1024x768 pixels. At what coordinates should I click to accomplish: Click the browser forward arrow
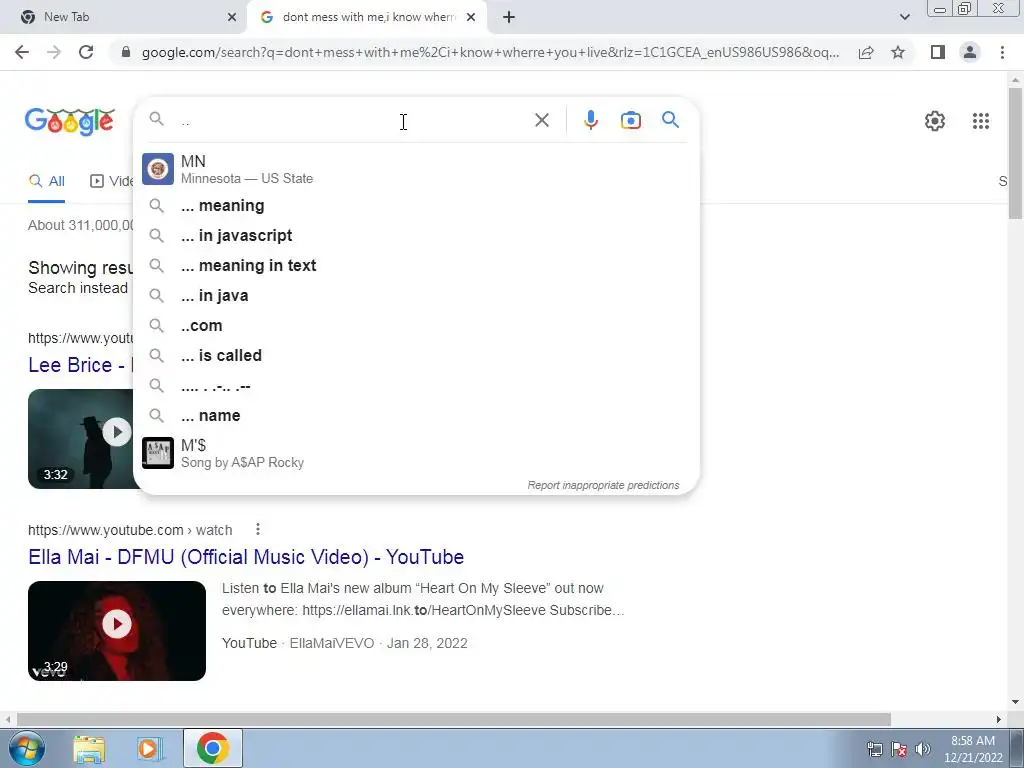tap(54, 52)
